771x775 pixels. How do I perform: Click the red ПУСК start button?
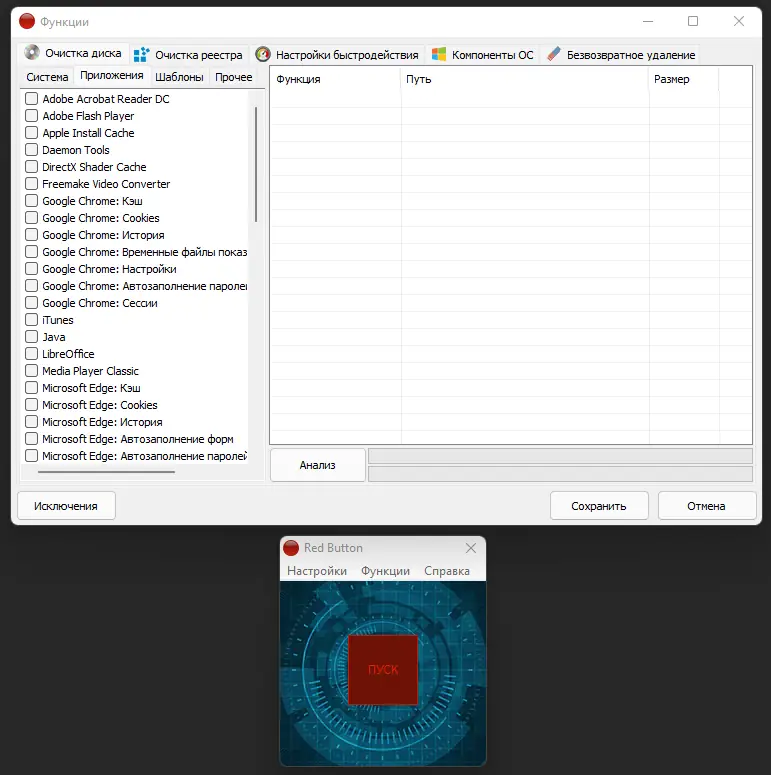[x=383, y=670]
